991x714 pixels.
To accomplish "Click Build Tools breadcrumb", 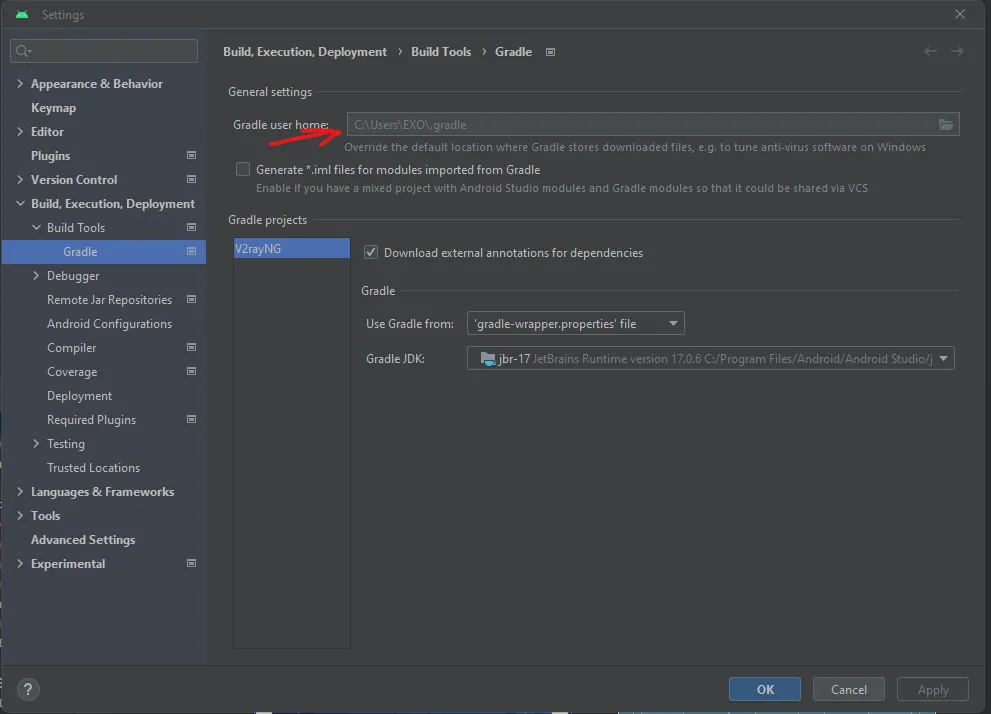I will 441,52.
